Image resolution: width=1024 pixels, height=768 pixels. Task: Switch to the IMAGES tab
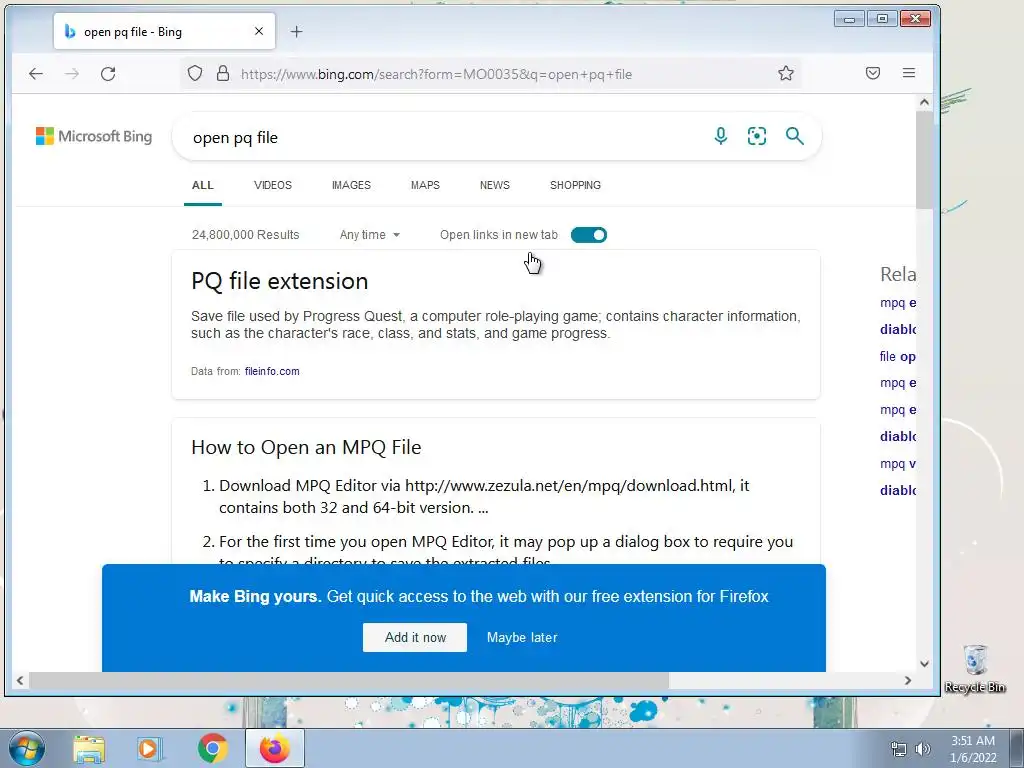click(x=351, y=185)
